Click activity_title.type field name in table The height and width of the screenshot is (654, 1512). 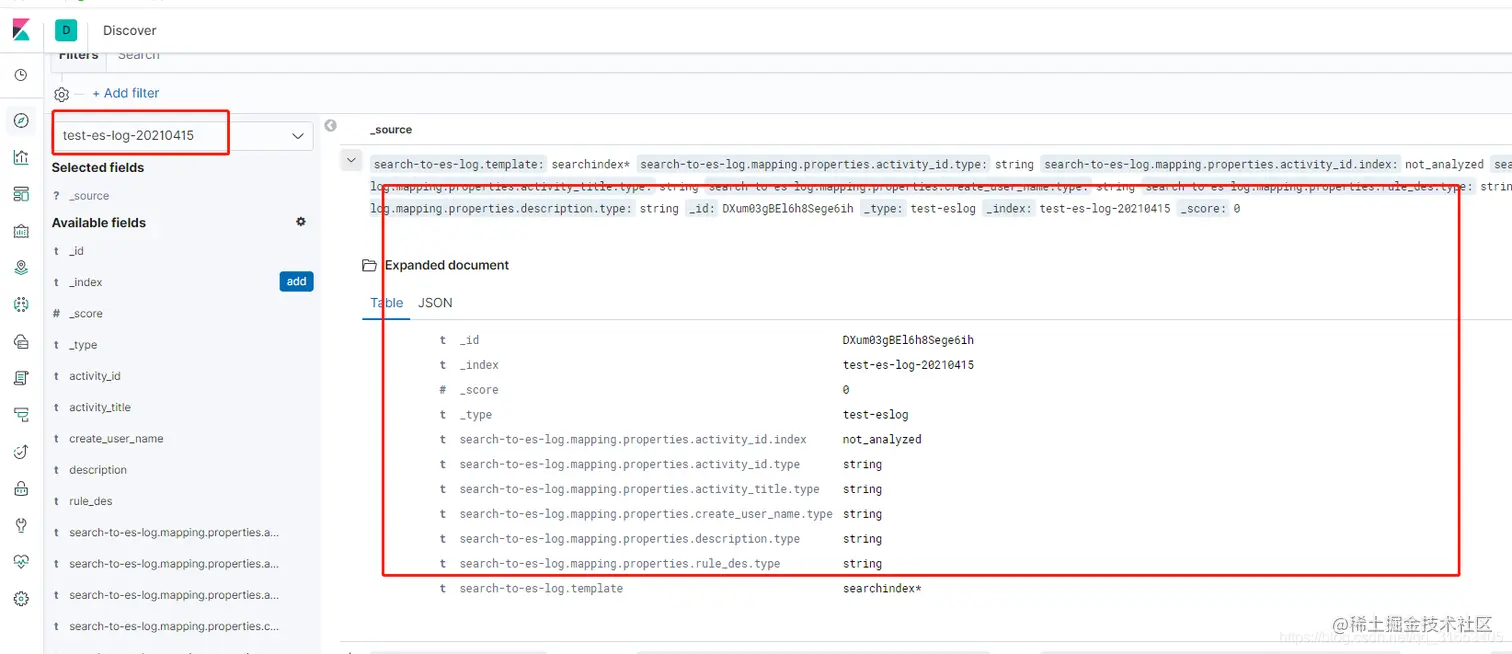640,489
